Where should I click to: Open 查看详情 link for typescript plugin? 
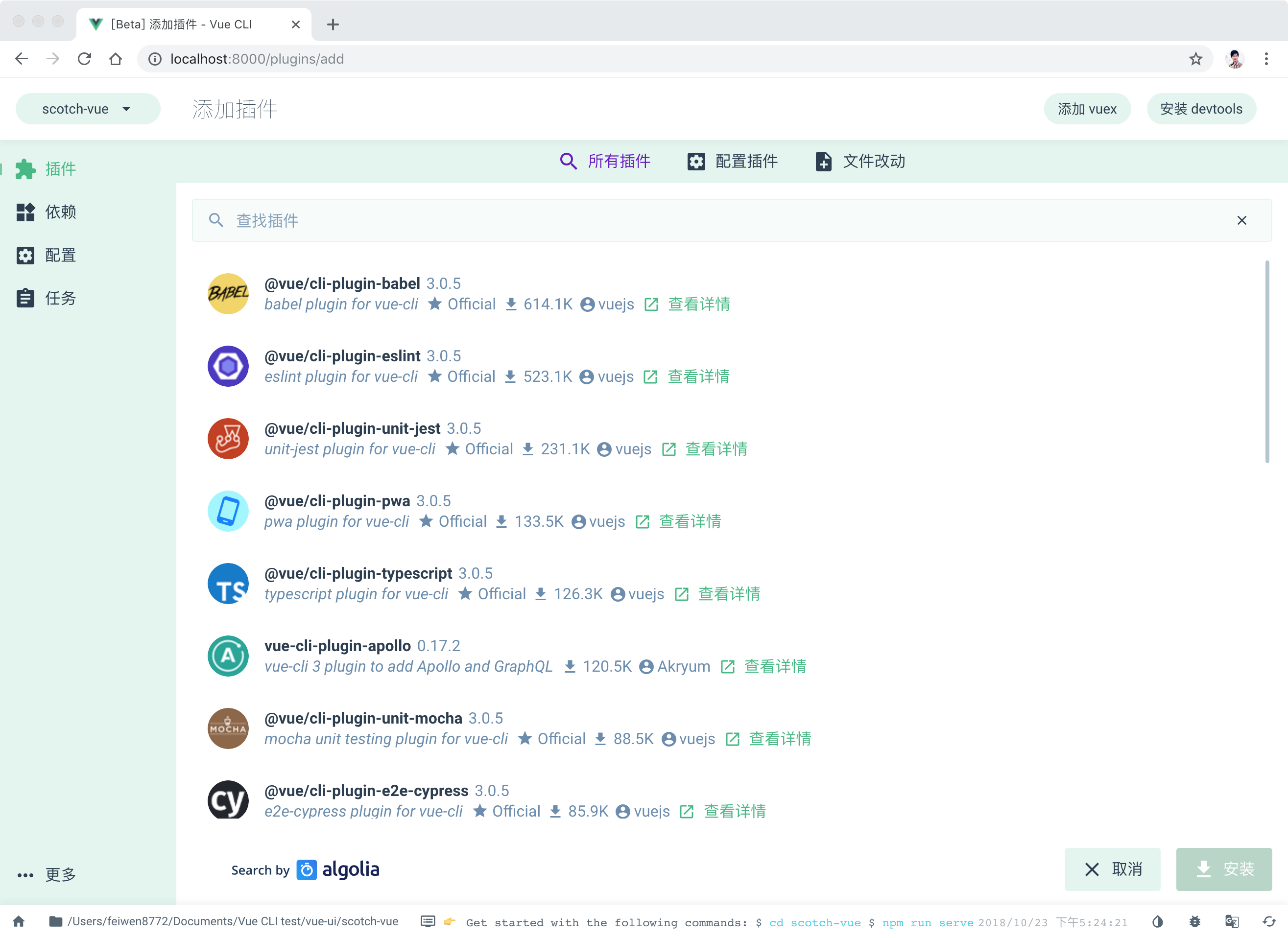click(x=718, y=594)
